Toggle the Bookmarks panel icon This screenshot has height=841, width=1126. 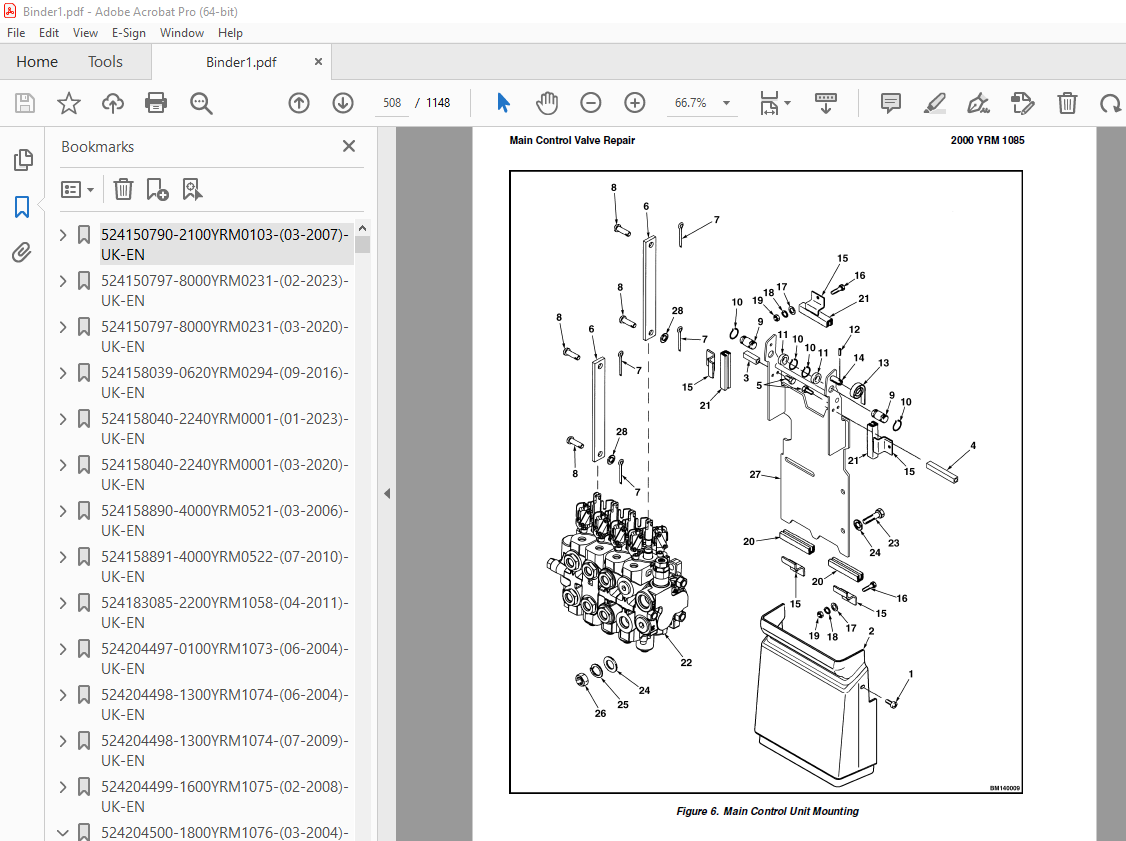coord(22,207)
